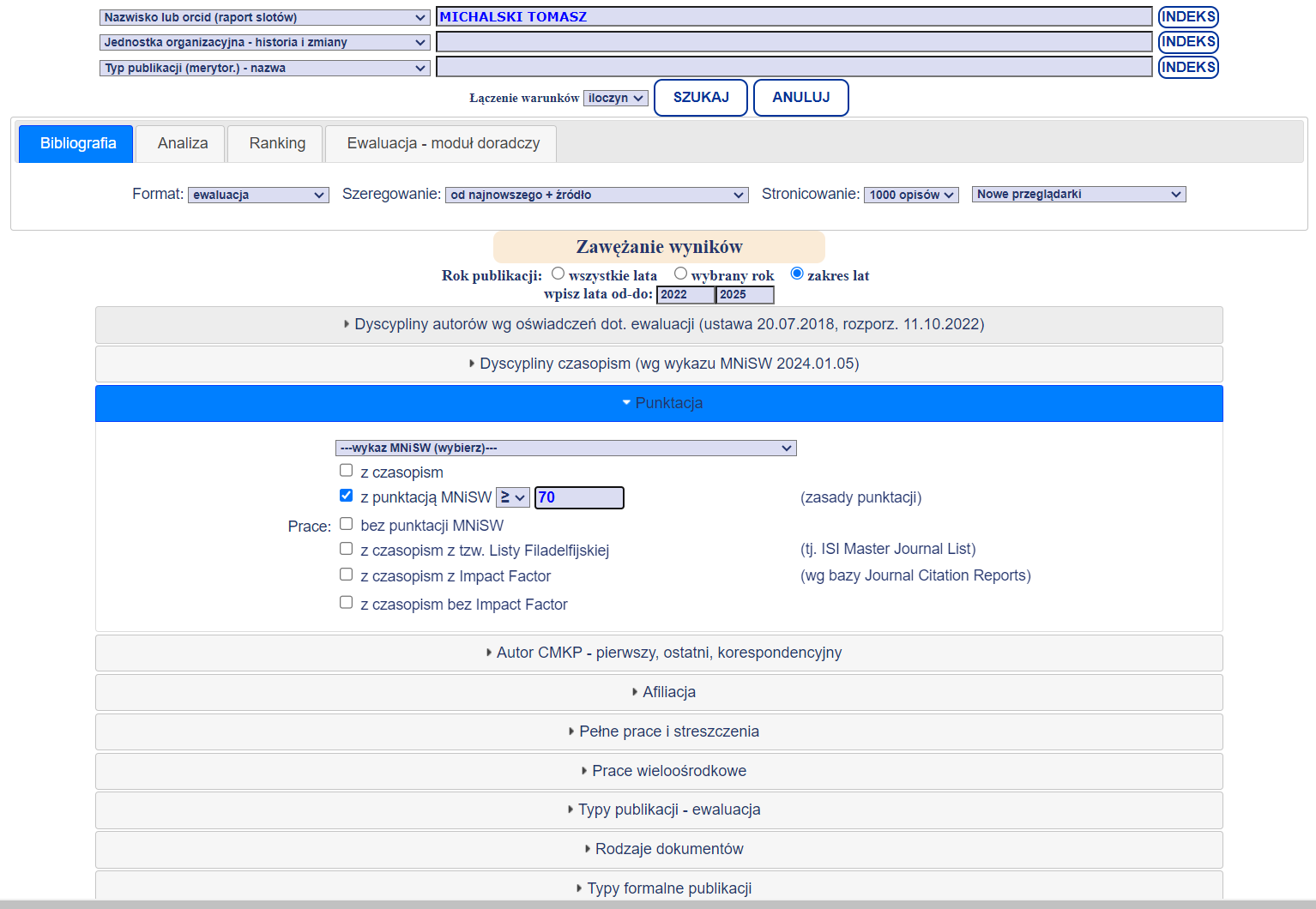Switch to the Analiza tab
Viewport: 1316px width, 909px height.
pyautogui.click(x=183, y=143)
